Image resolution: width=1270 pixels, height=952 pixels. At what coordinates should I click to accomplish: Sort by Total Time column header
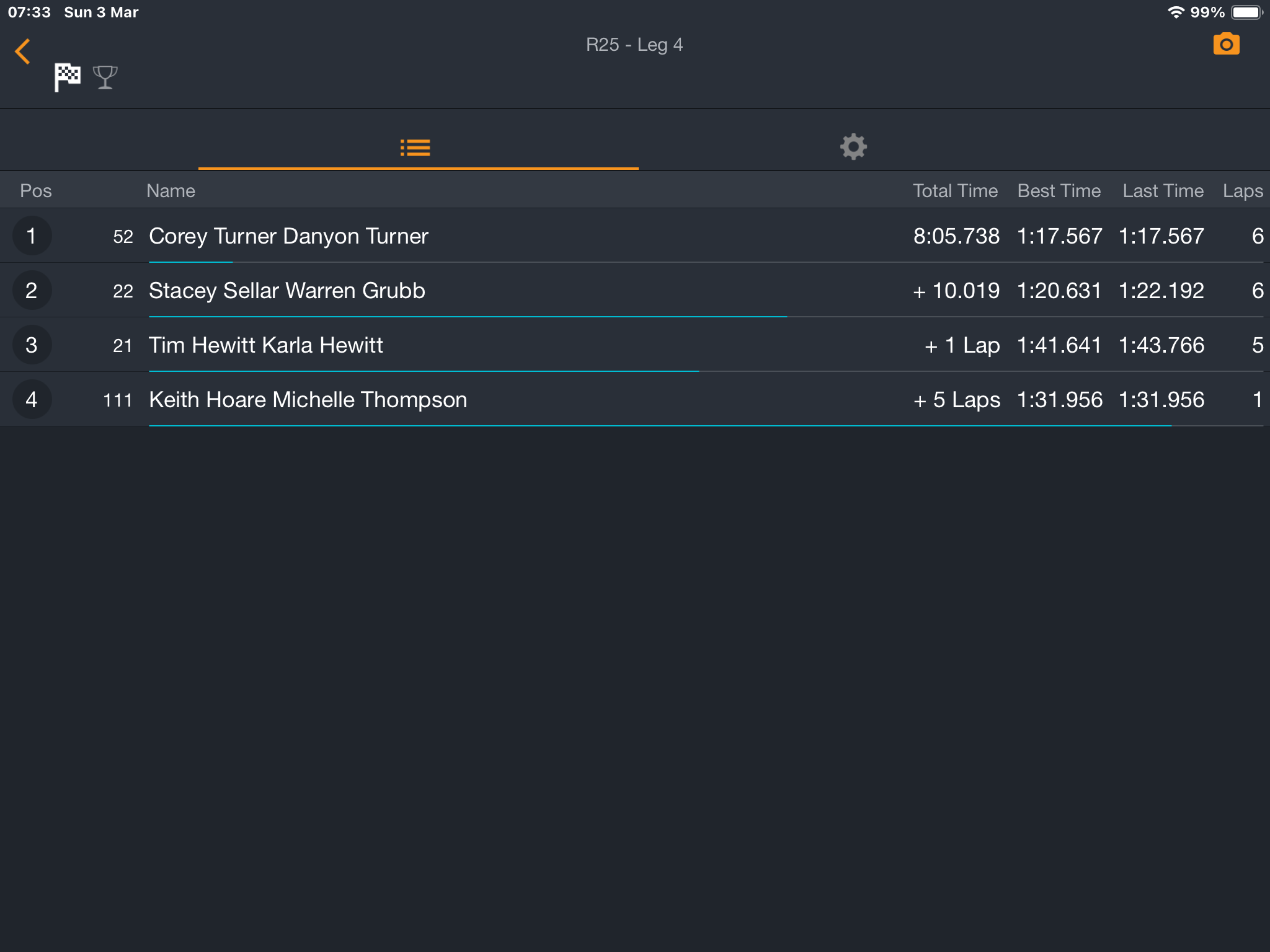(955, 191)
